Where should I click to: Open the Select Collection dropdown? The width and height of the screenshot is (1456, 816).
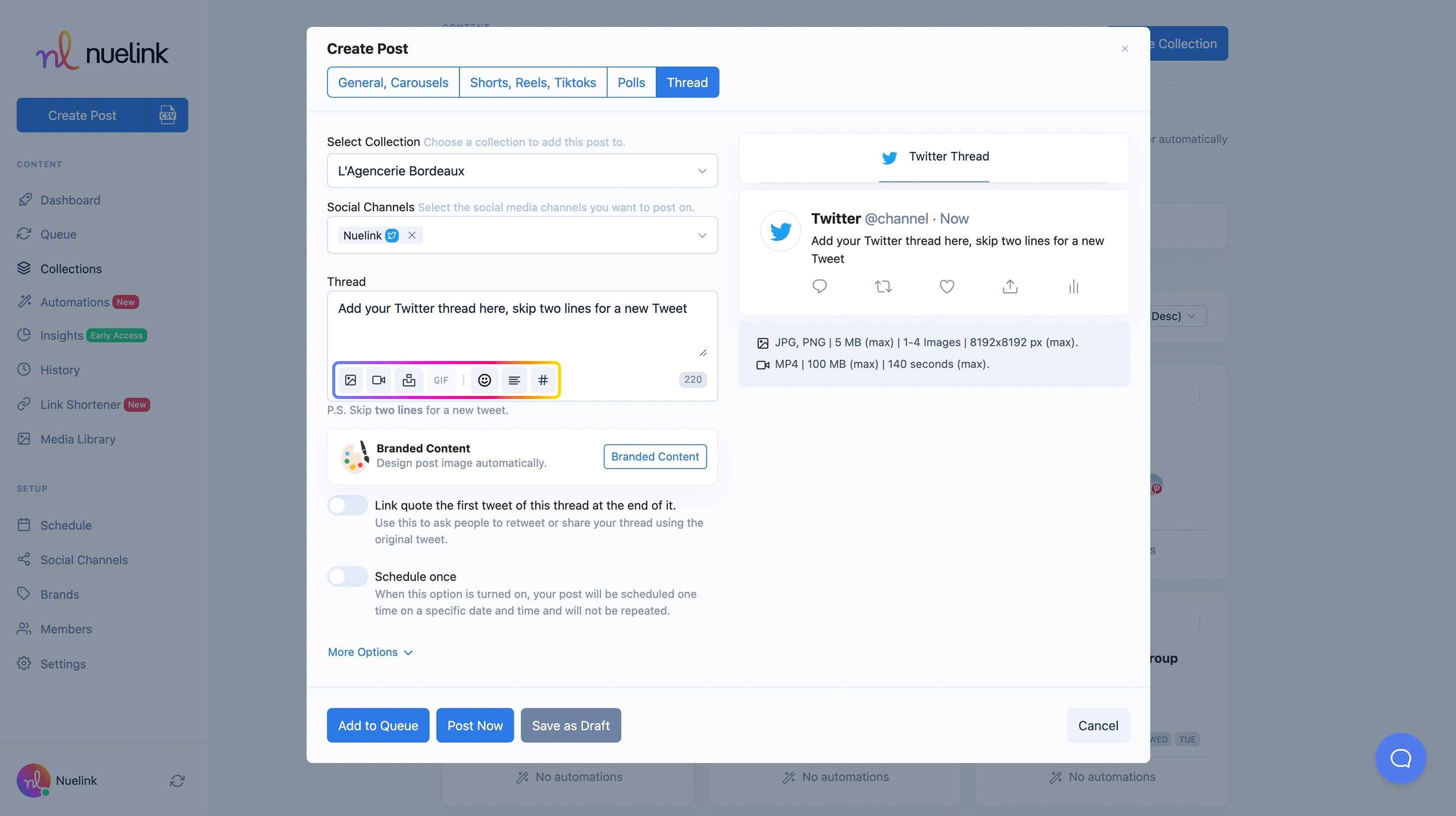pos(522,171)
